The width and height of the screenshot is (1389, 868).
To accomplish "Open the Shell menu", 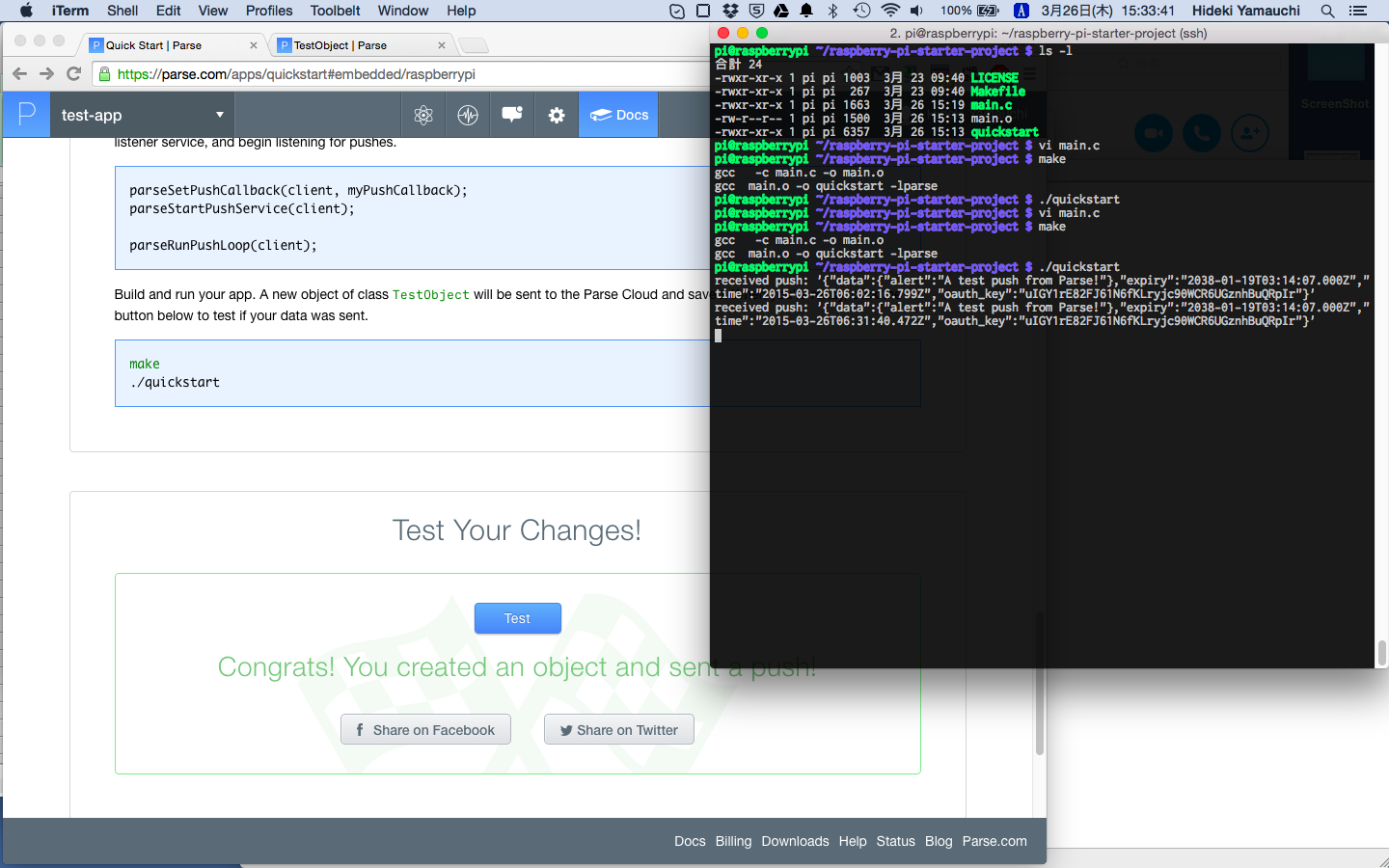I will [x=123, y=11].
